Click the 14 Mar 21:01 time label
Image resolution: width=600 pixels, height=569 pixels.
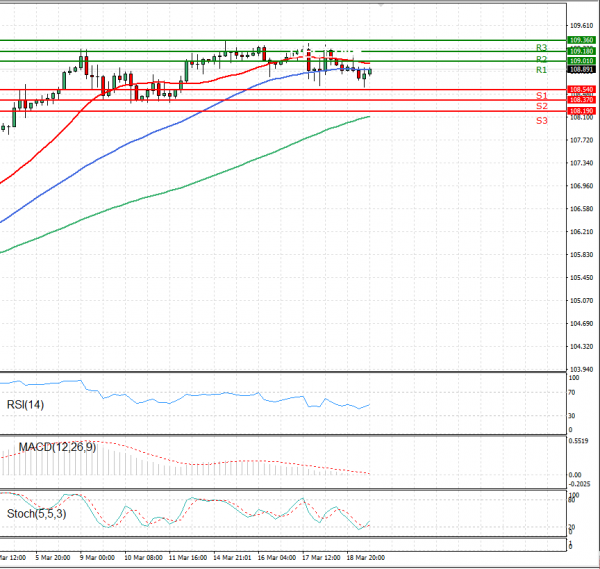pyautogui.click(x=232, y=558)
